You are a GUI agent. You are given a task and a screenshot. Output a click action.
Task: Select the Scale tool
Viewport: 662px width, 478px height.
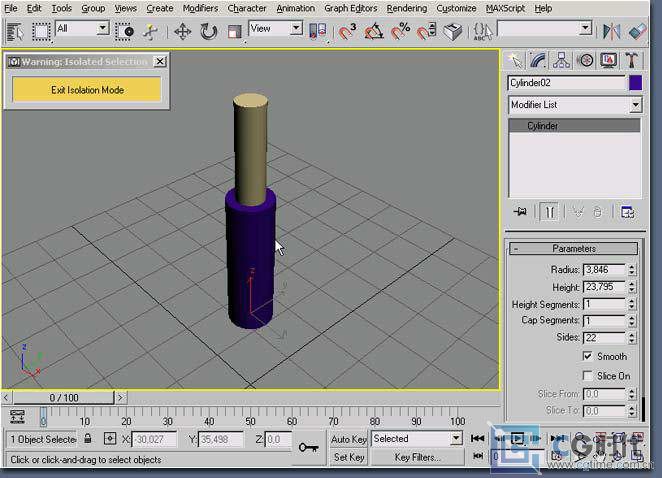click(x=234, y=32)
